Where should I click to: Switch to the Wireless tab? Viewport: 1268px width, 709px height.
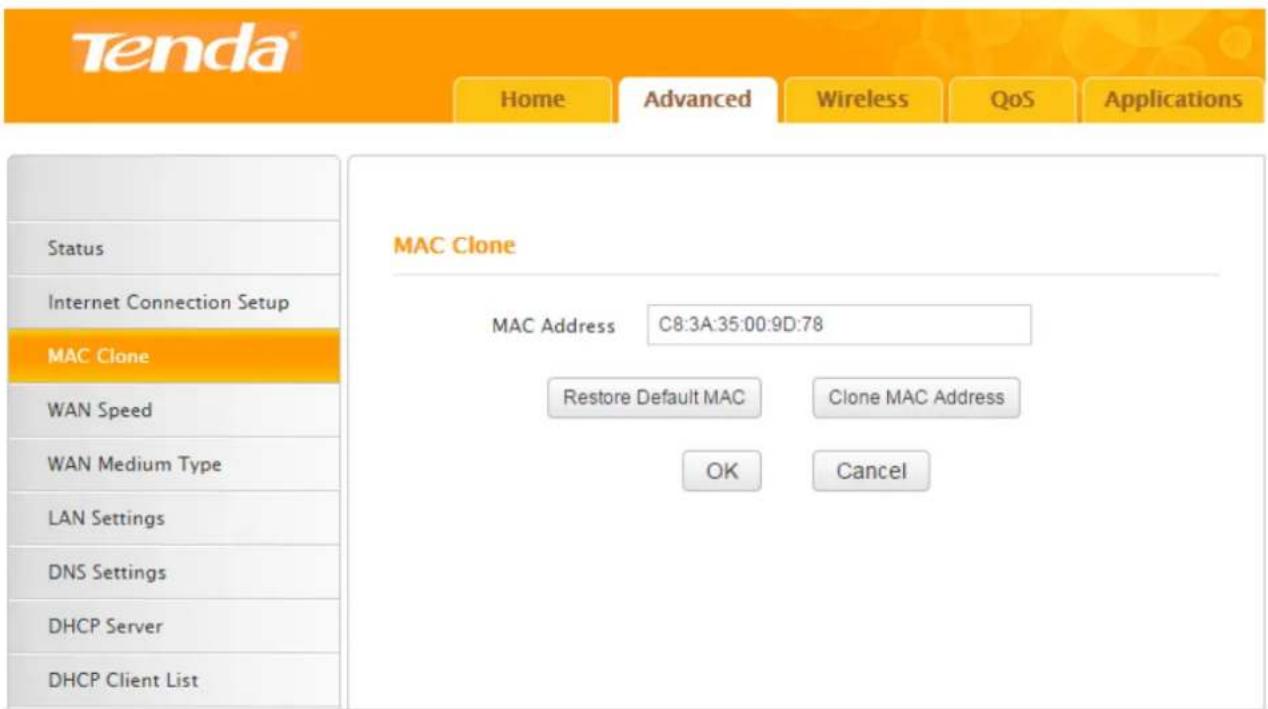[862, 100]
